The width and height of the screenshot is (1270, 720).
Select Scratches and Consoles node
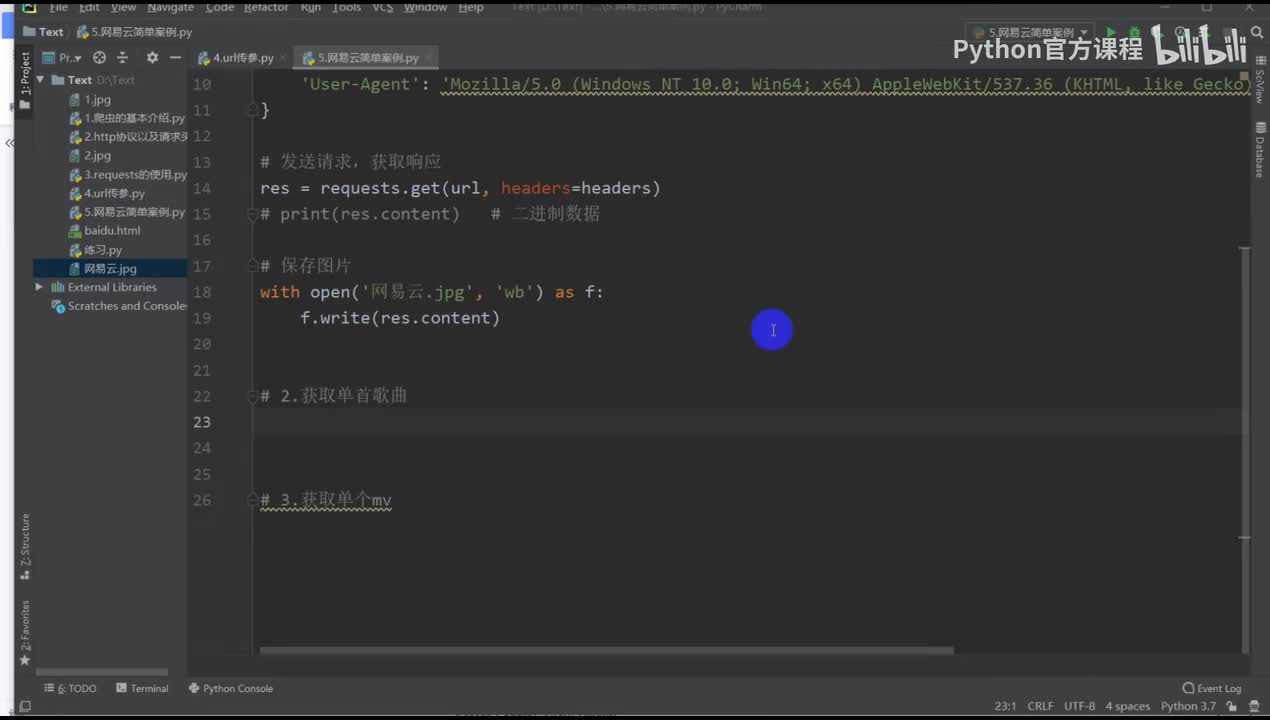(119, 306)
